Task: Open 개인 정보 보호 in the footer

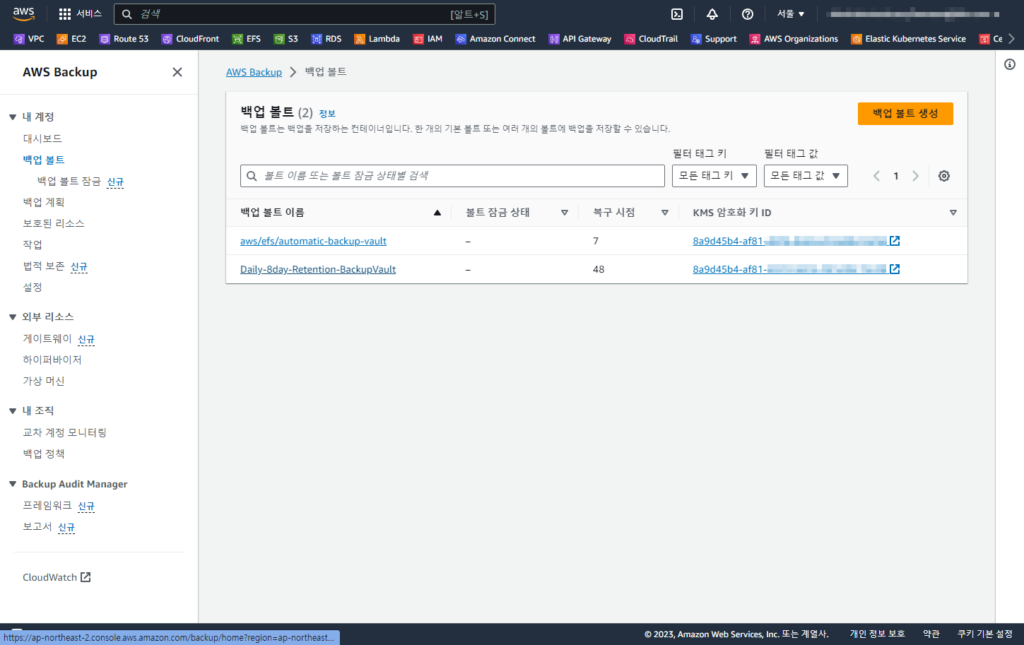Action: point(877,634)
